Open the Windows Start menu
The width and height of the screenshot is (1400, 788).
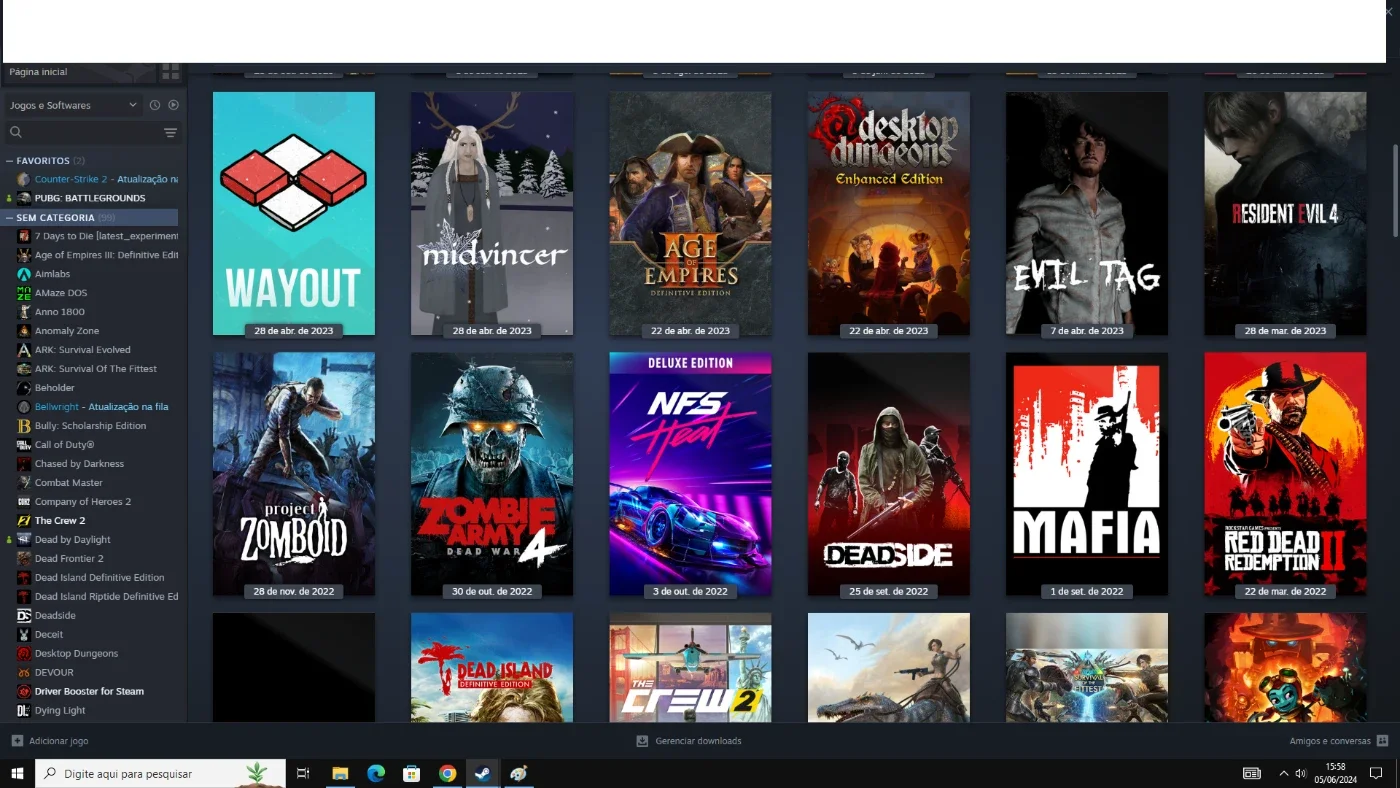tap(17, 773)
